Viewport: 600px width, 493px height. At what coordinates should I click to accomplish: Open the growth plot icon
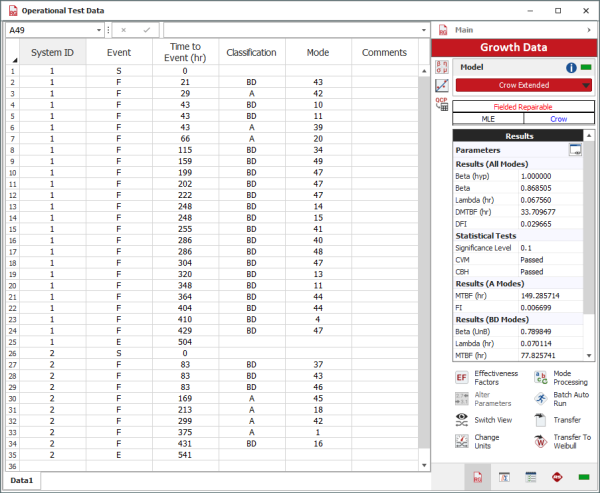tap(442, 85)
